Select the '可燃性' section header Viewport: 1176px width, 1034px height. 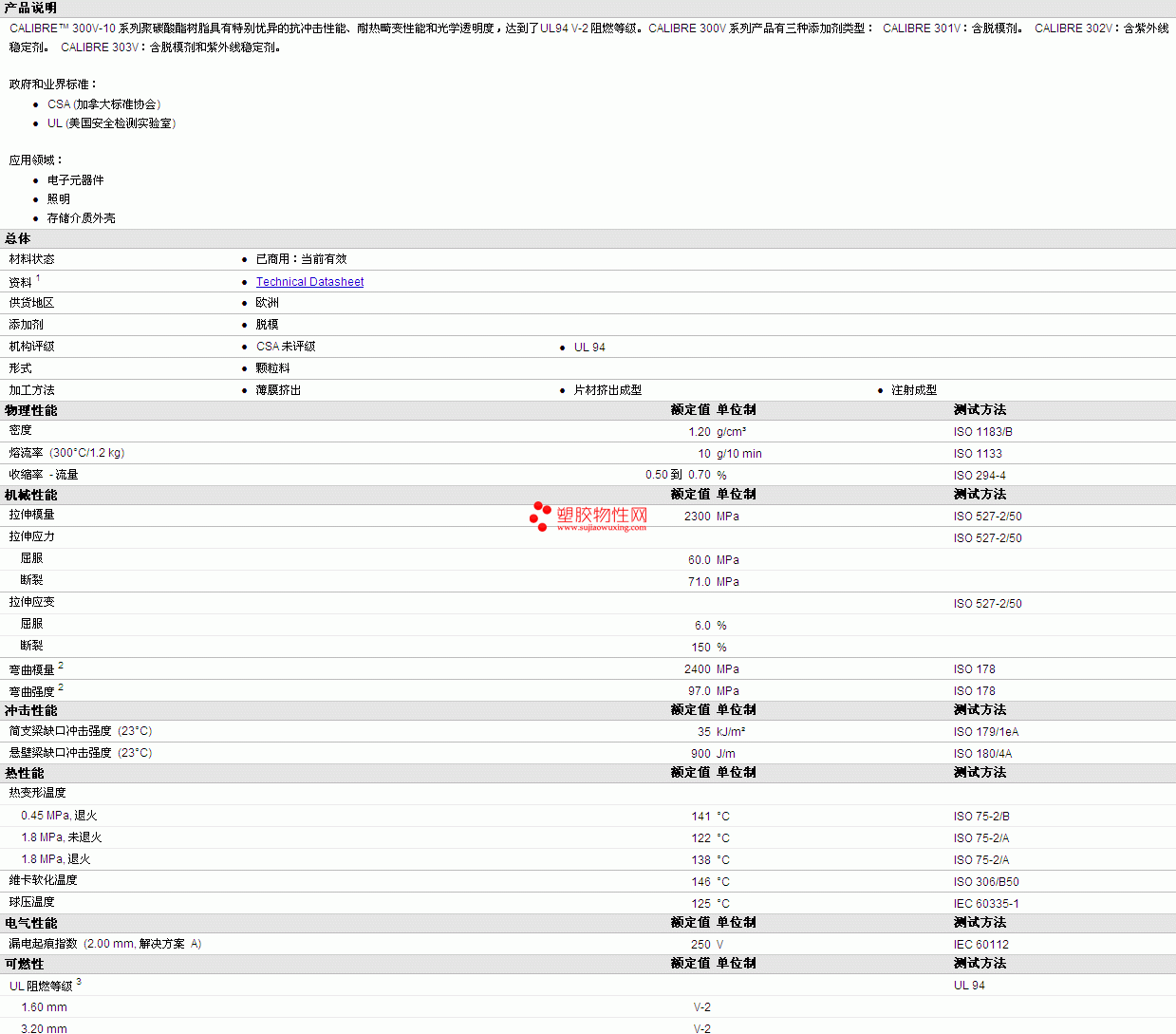(x=25, y=965)
